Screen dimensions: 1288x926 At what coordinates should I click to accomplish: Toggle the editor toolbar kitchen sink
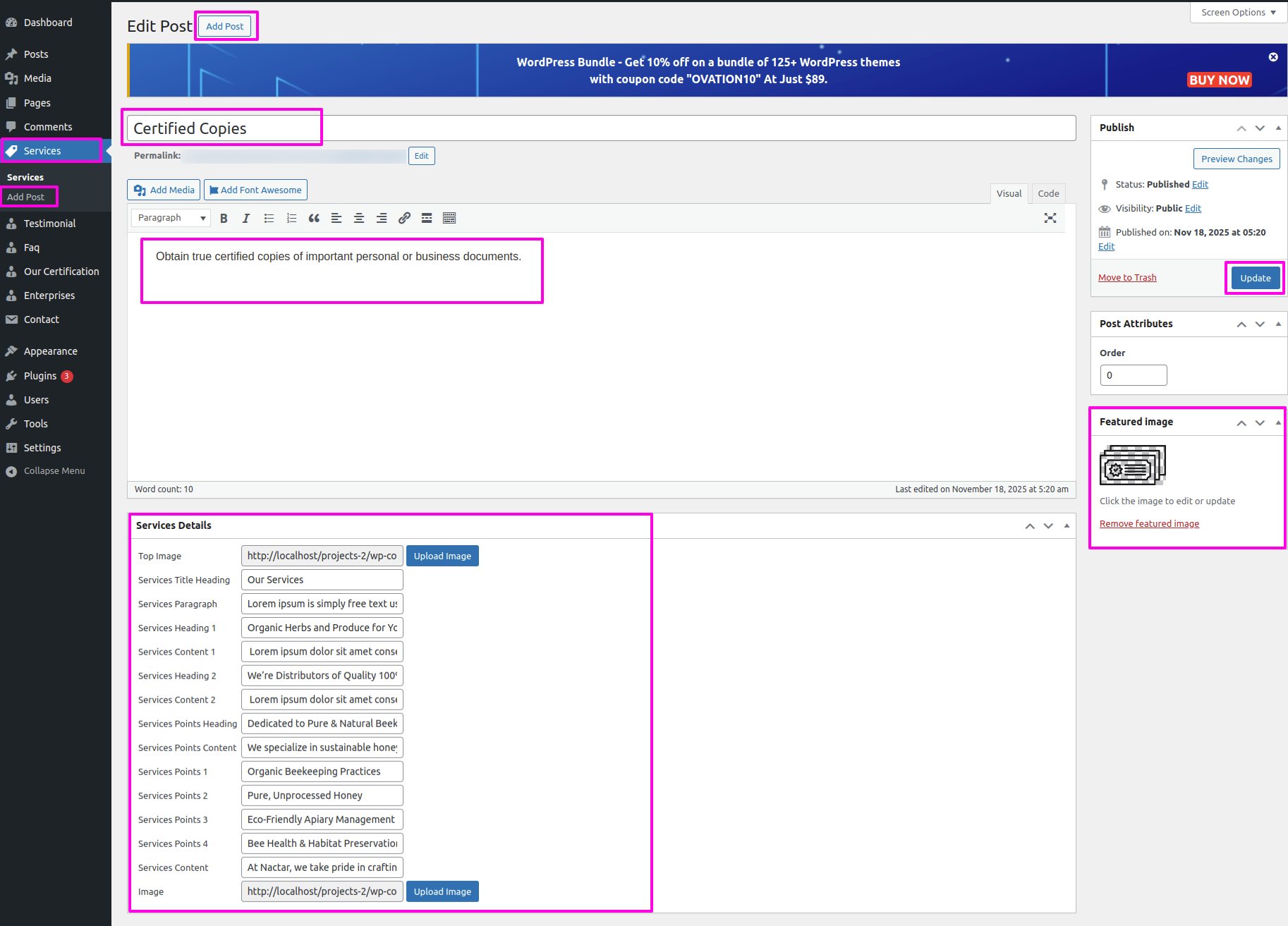[x=449, y=219]
